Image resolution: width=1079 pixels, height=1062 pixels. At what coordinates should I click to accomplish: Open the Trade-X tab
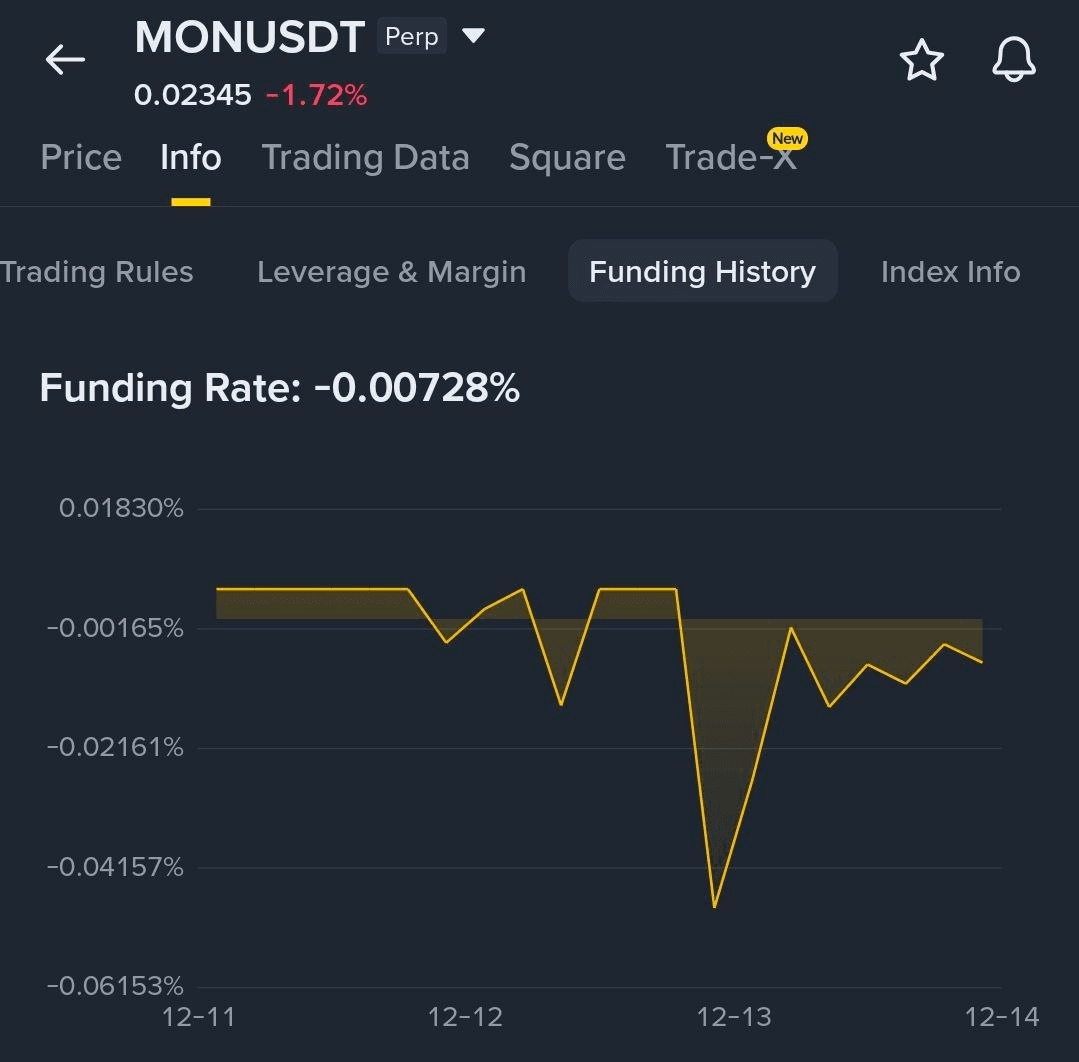(731, 158)
